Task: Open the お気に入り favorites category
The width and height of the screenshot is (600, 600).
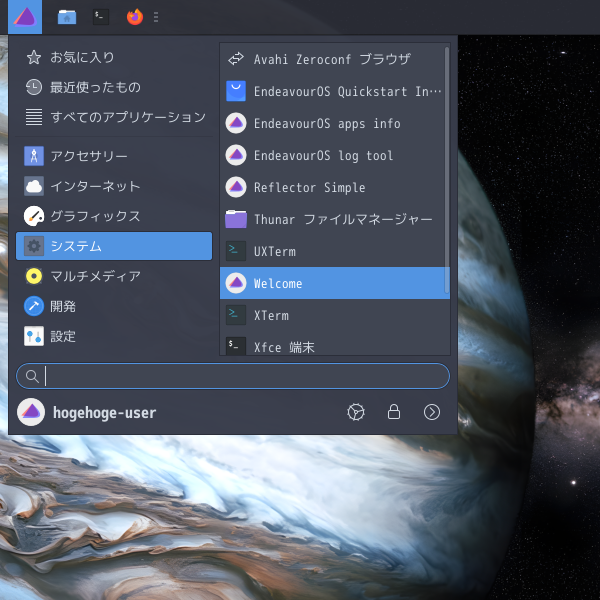Action: 114,57
